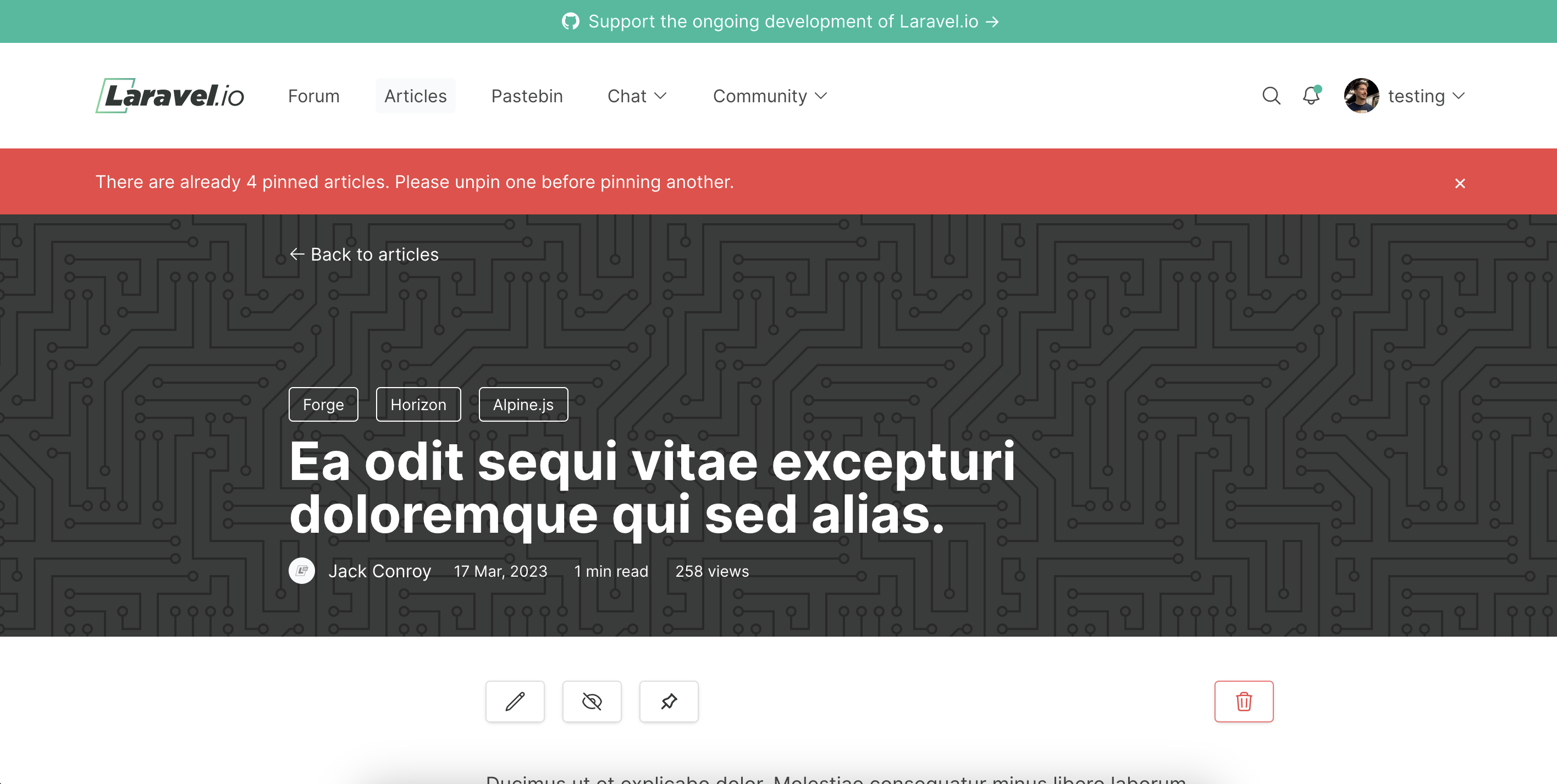This screenshot has width=1557, height=784.
Task: Open notifications bell icon
Action: (x=1310, y=96)
